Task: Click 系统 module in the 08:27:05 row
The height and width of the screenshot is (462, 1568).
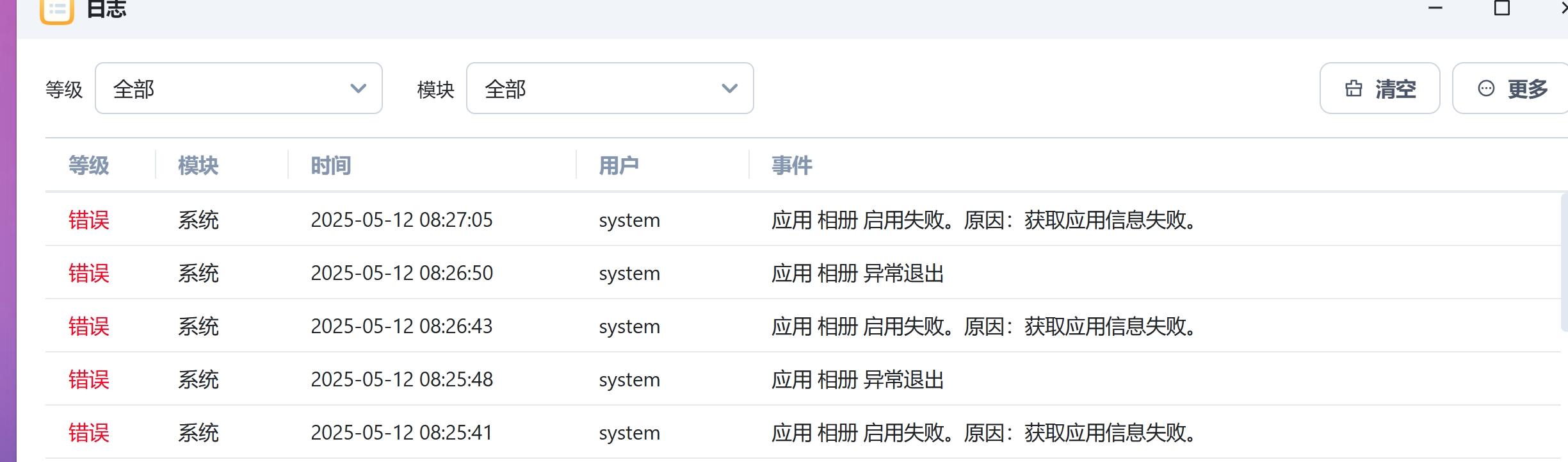Action: pos(198,220)
